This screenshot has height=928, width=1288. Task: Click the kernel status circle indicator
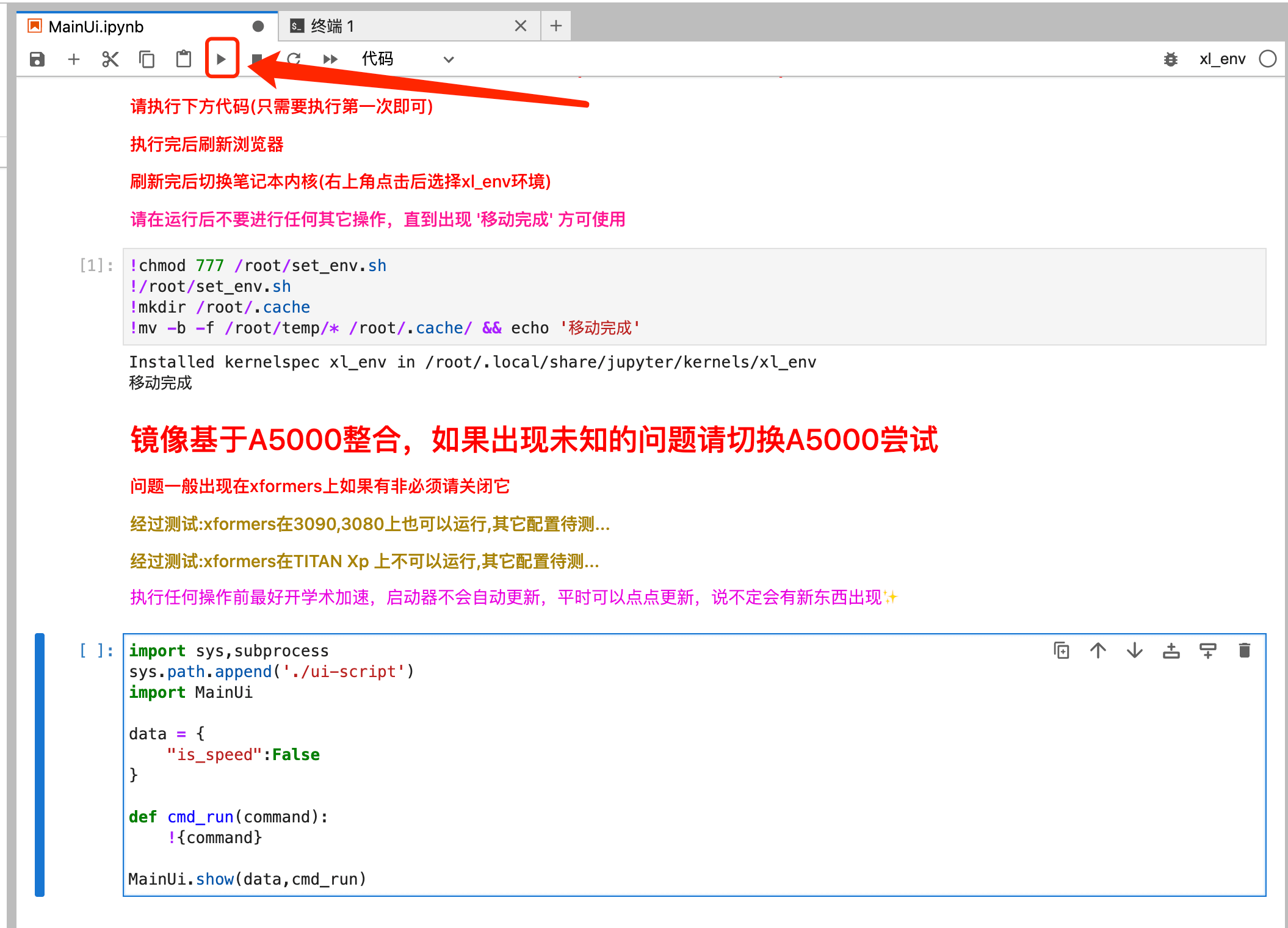pyautogui.click(x=1268, y=59)
